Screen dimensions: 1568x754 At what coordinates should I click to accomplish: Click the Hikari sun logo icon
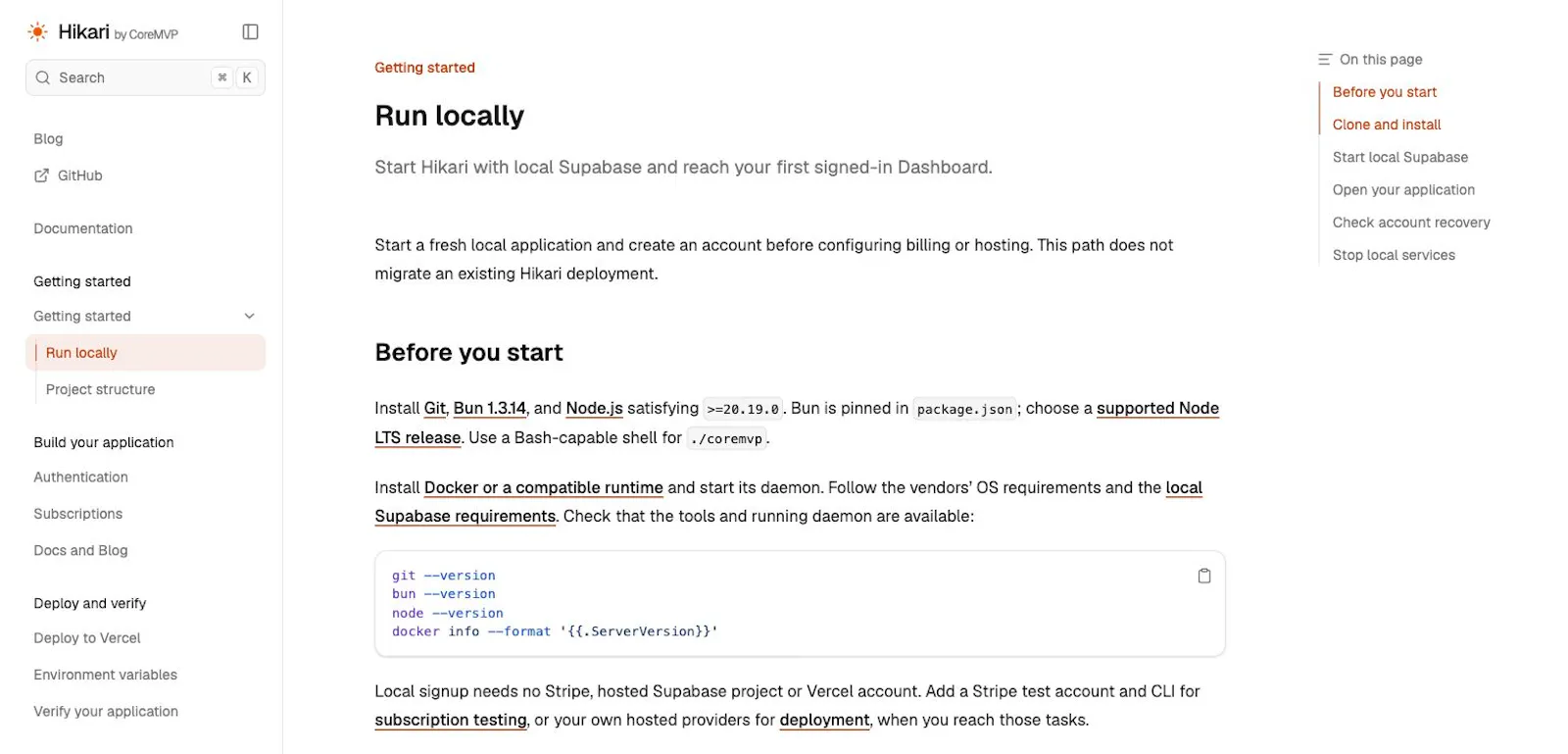coord(37,32)
